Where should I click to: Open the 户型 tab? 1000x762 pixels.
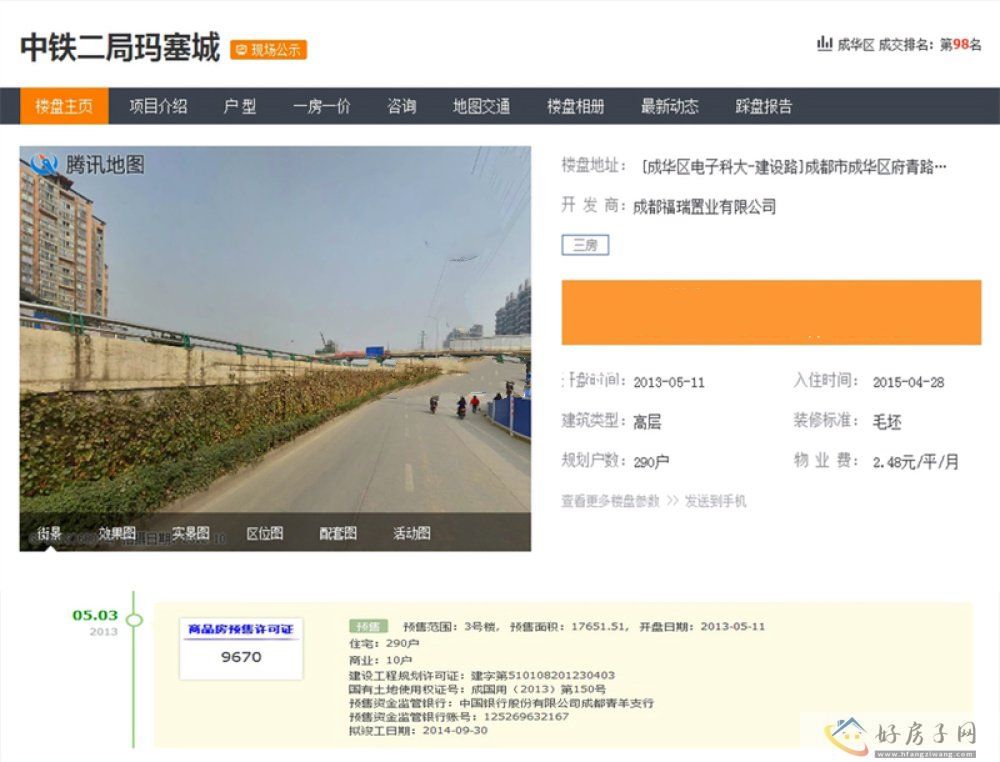point(240,107)
